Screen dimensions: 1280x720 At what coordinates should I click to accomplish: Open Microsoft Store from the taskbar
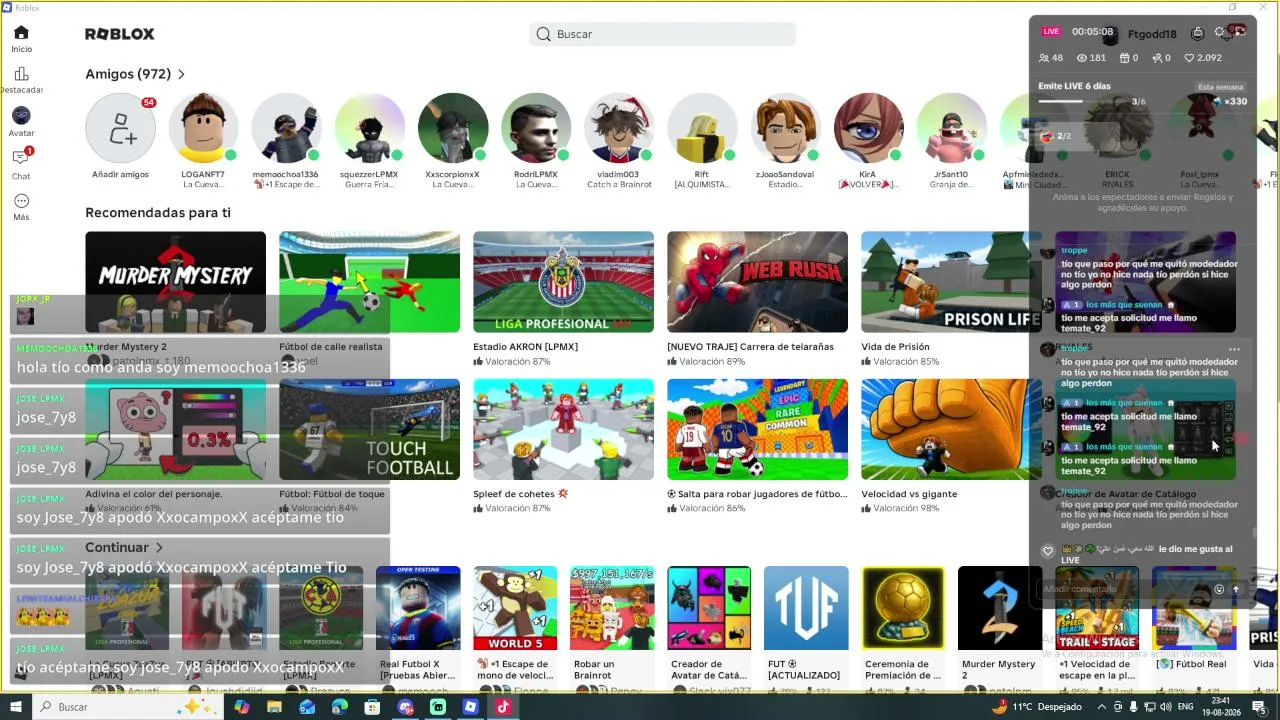(372, 707)
